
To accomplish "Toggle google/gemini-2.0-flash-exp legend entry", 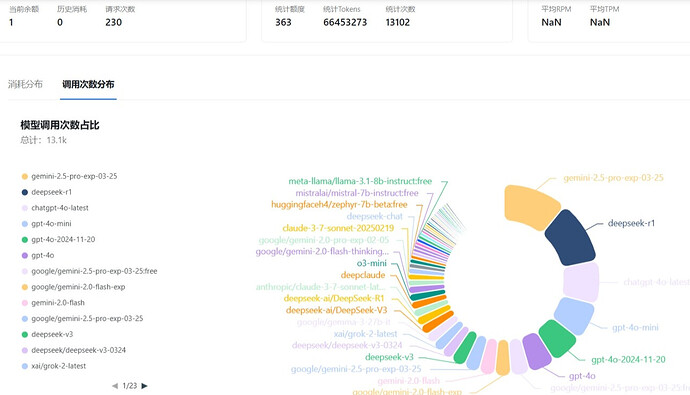I will 73,287.
